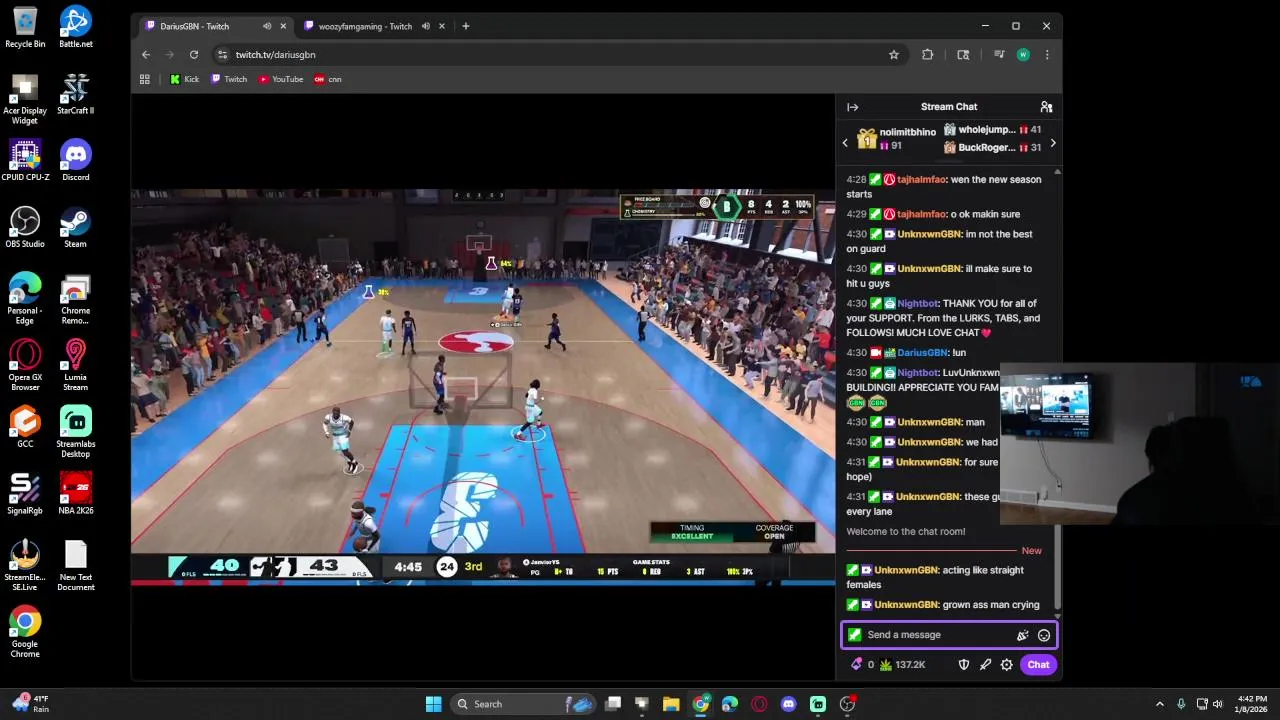Collapse the Stream Chat panel
The width and height of the screenshot is (1280, 720).
click(852, 107)
